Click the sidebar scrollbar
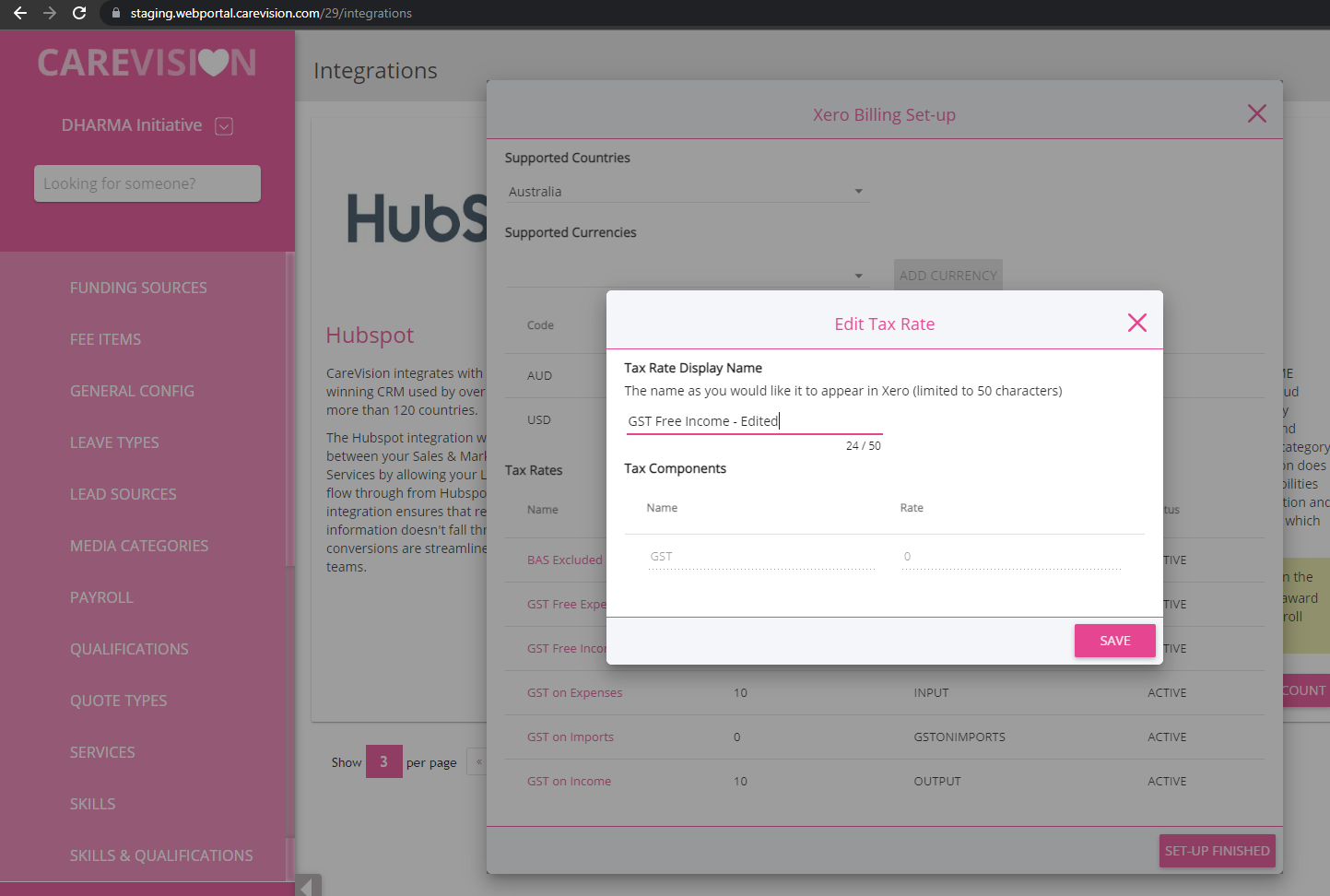Screen dimensions: 1330x896 (x=290, y=410)
